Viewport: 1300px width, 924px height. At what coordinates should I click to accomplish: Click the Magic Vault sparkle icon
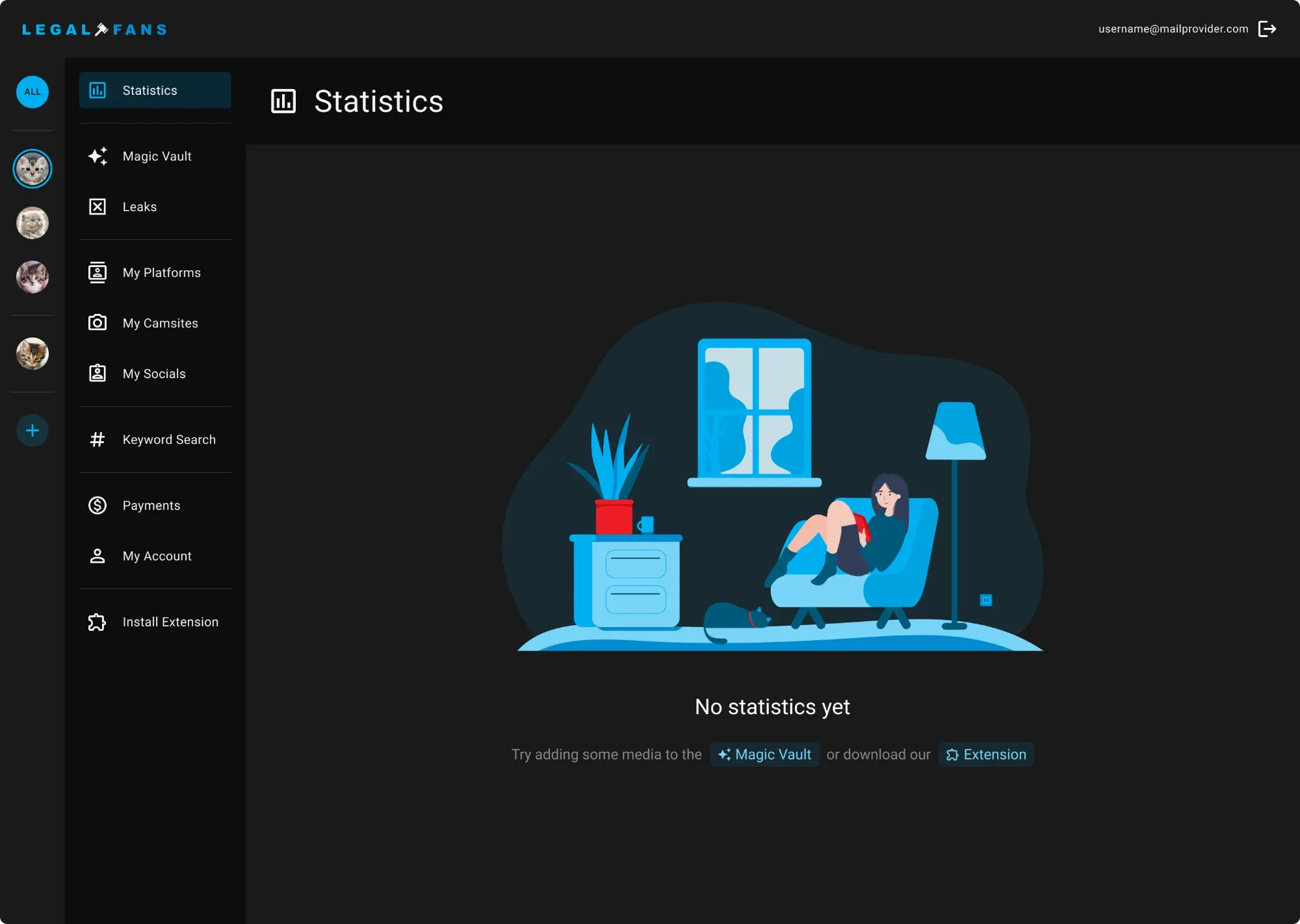click(97, 156)
